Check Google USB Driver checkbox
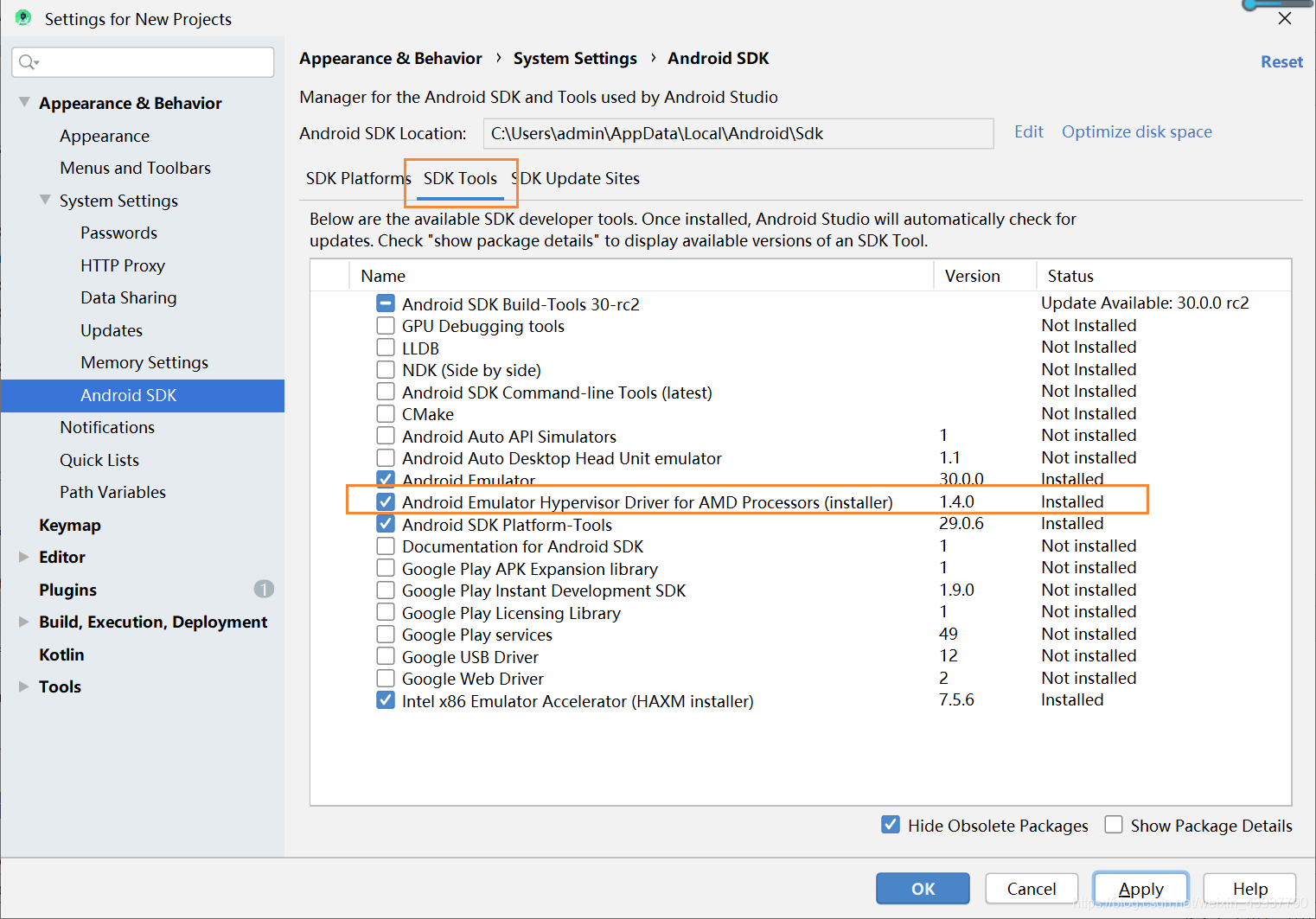 [386, 656]
